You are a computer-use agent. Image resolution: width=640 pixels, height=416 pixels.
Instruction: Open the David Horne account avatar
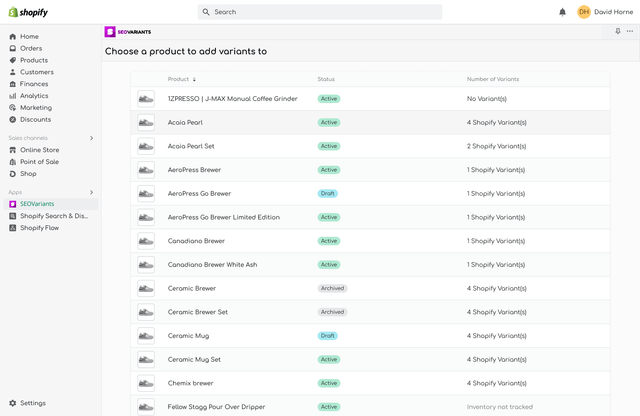coord(584,12)
